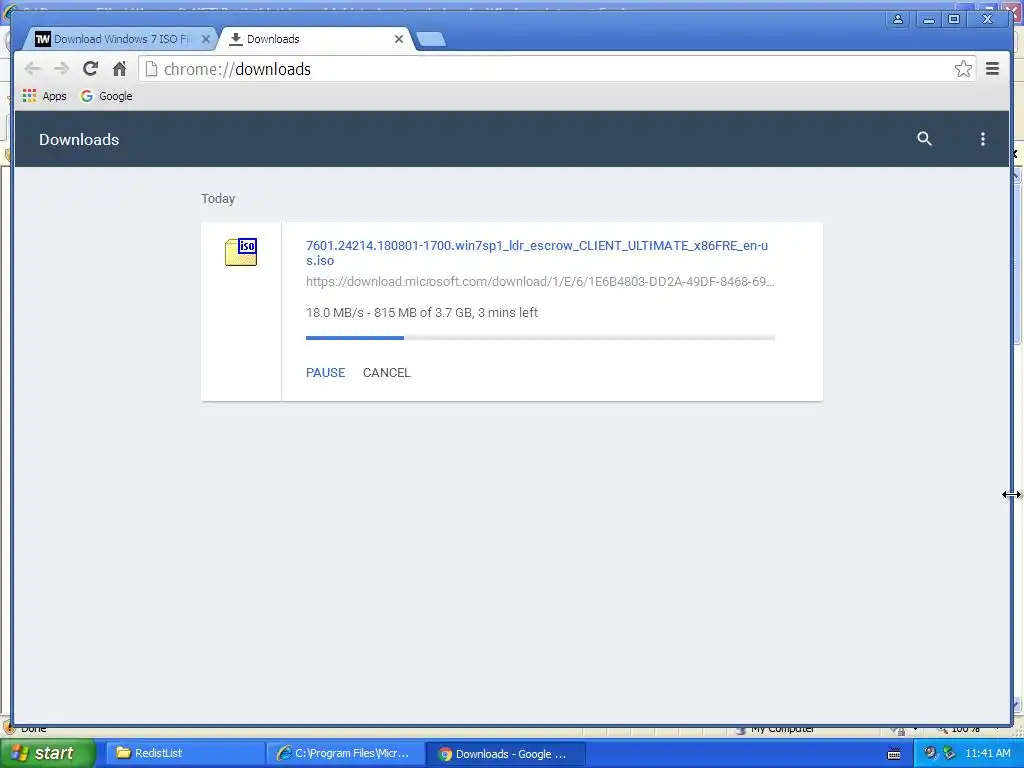Screen dimensions: 1024x768
Task: Open the Downloads page more-actions menu
Action: click(x=982, y=138)
